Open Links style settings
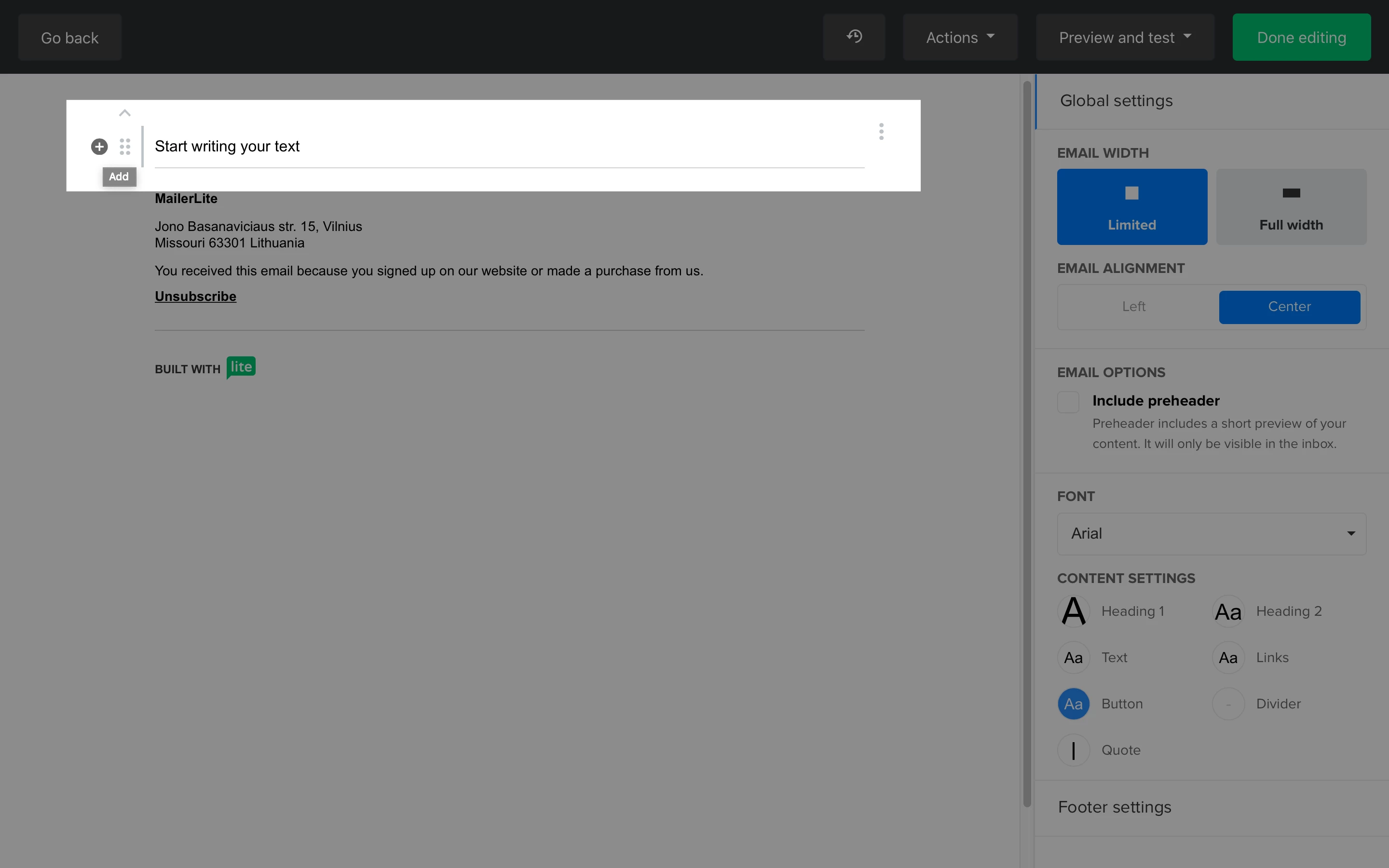The width and height of the screenshot is (1389, 868). tap(1228, 657)
